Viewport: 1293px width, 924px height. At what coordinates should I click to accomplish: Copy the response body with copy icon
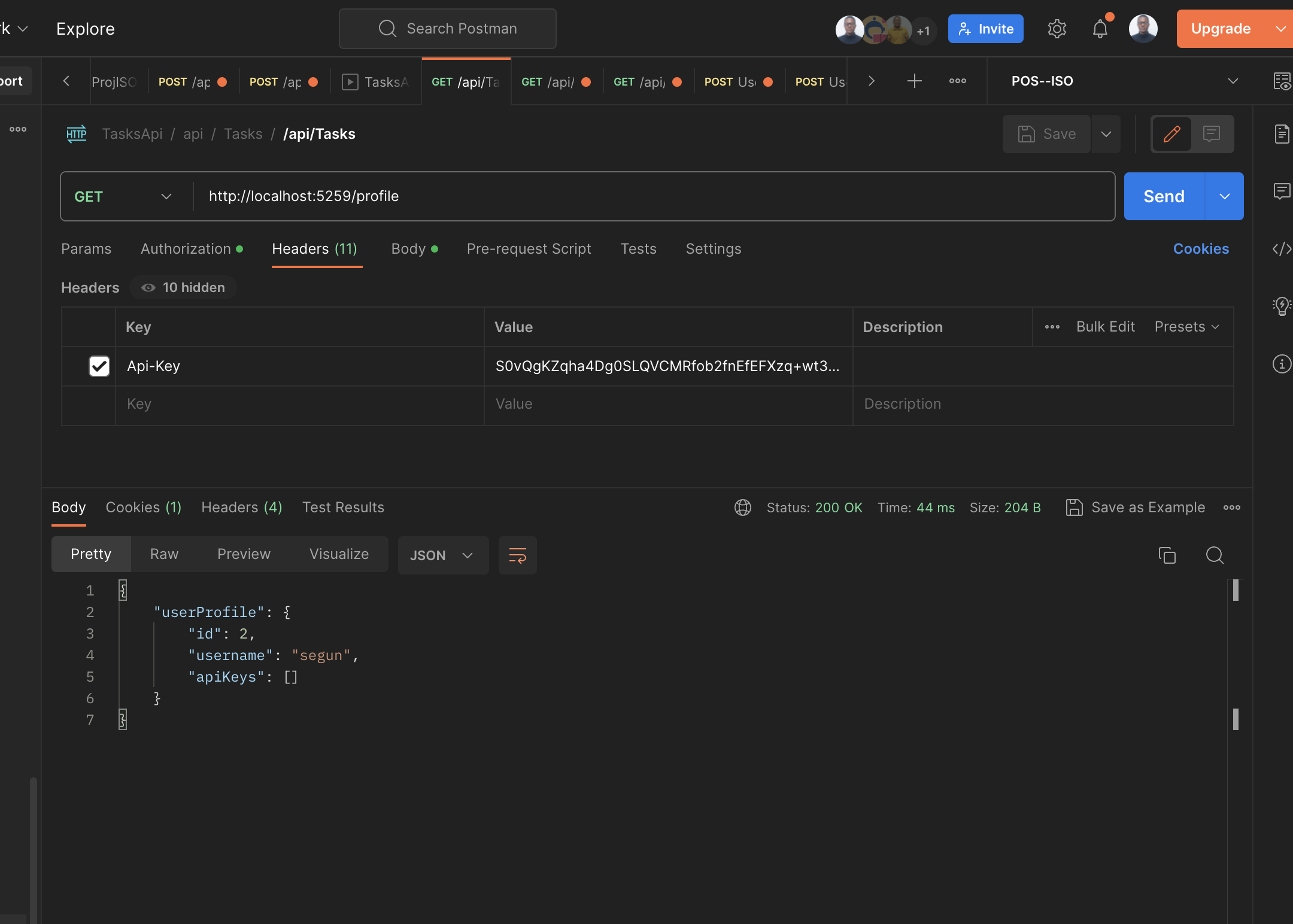pos(1167,555)
